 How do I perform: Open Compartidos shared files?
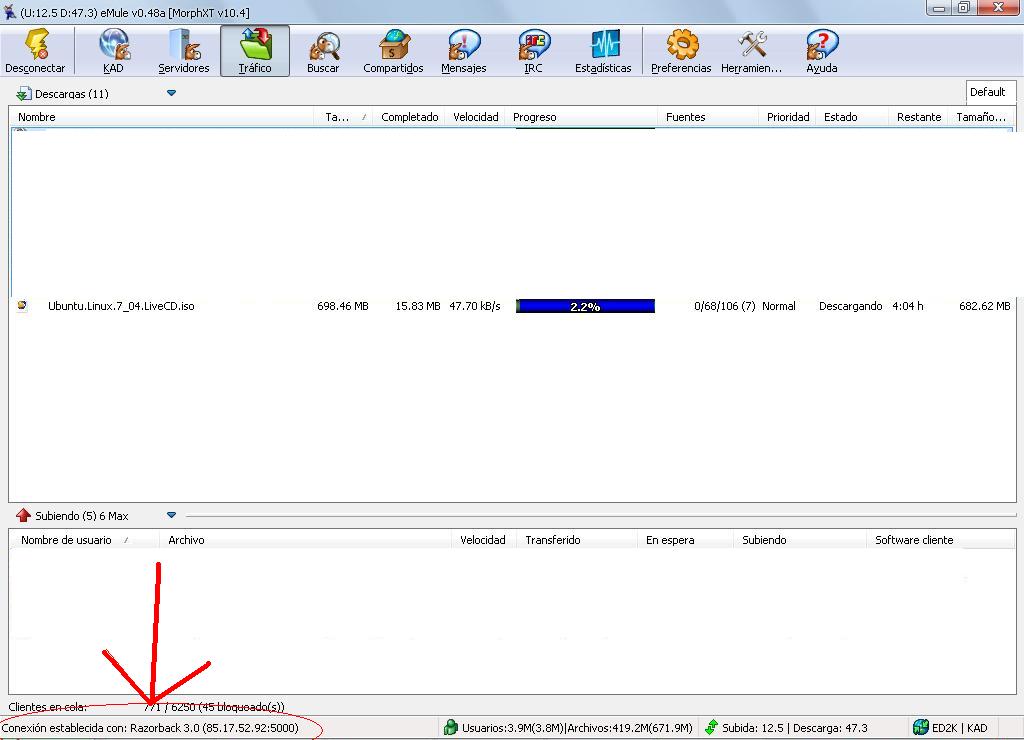pos(393,52)
